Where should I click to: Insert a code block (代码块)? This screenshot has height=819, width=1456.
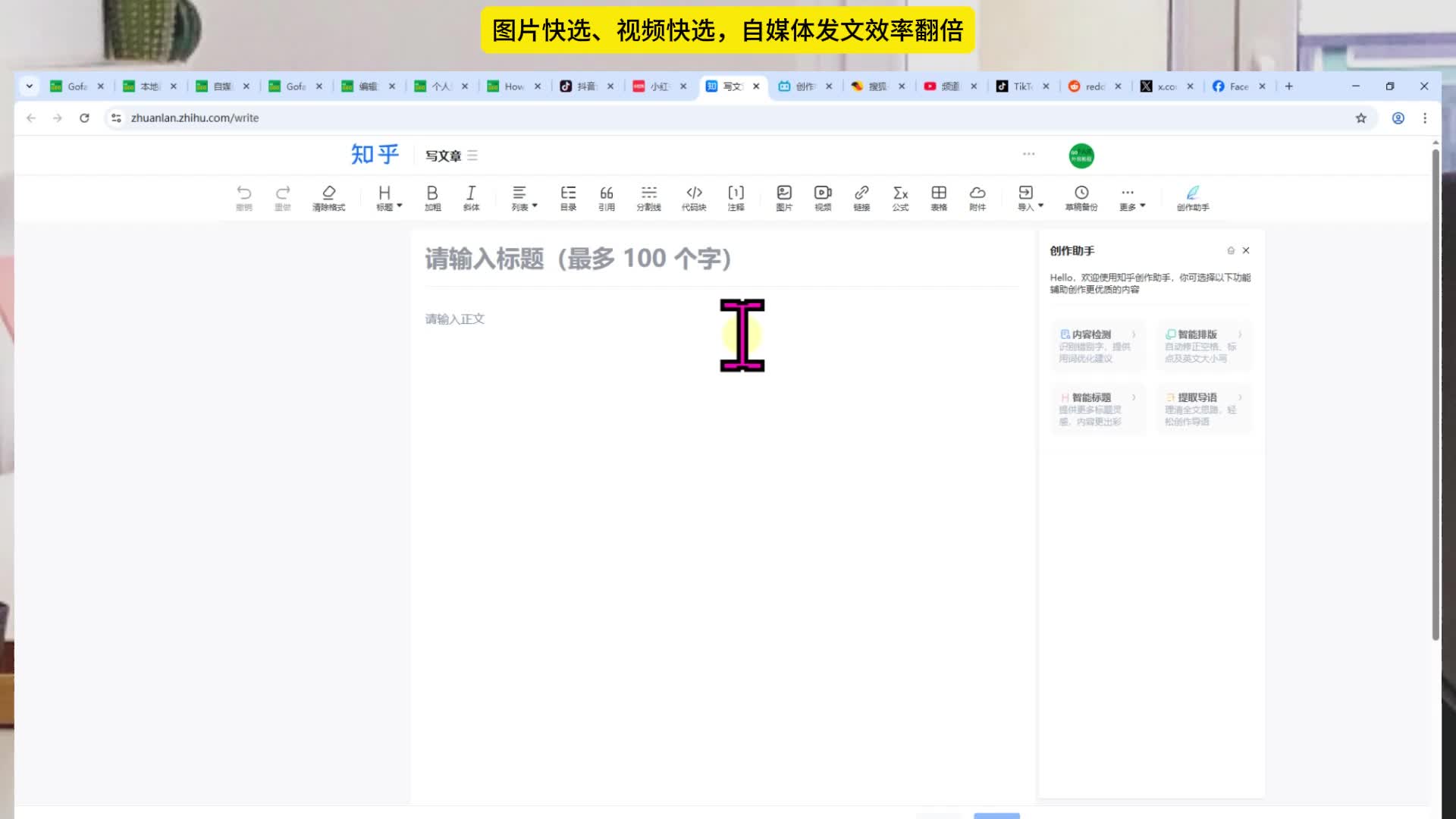694,197
